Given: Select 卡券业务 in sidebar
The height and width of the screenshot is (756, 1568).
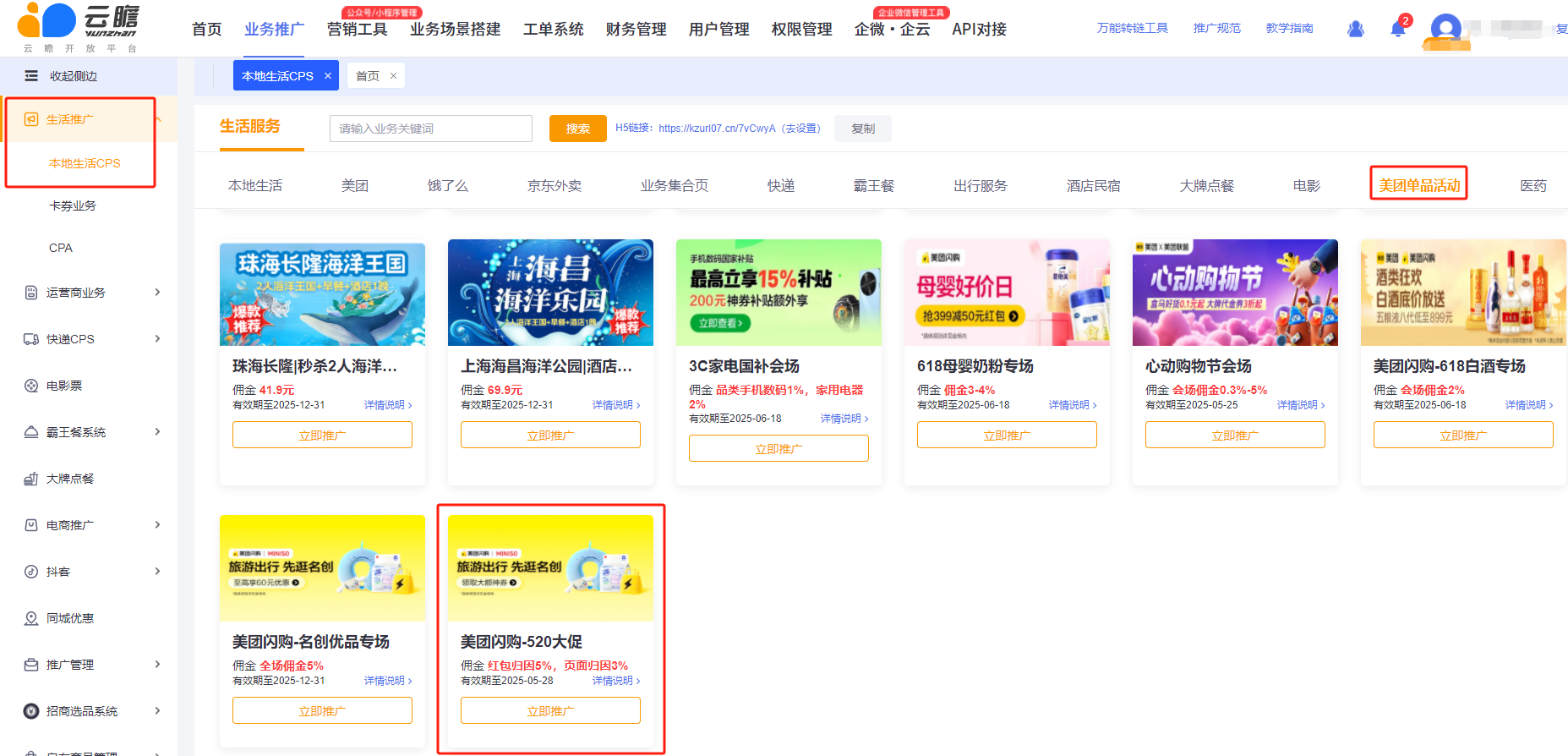Looking at the screenshot, I should [x=73, y=205].
